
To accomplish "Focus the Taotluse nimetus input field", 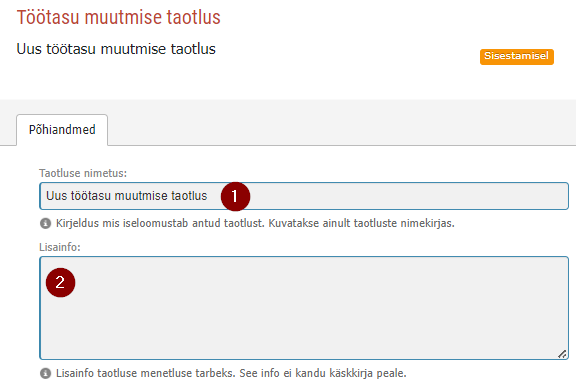I will (304, 196).
